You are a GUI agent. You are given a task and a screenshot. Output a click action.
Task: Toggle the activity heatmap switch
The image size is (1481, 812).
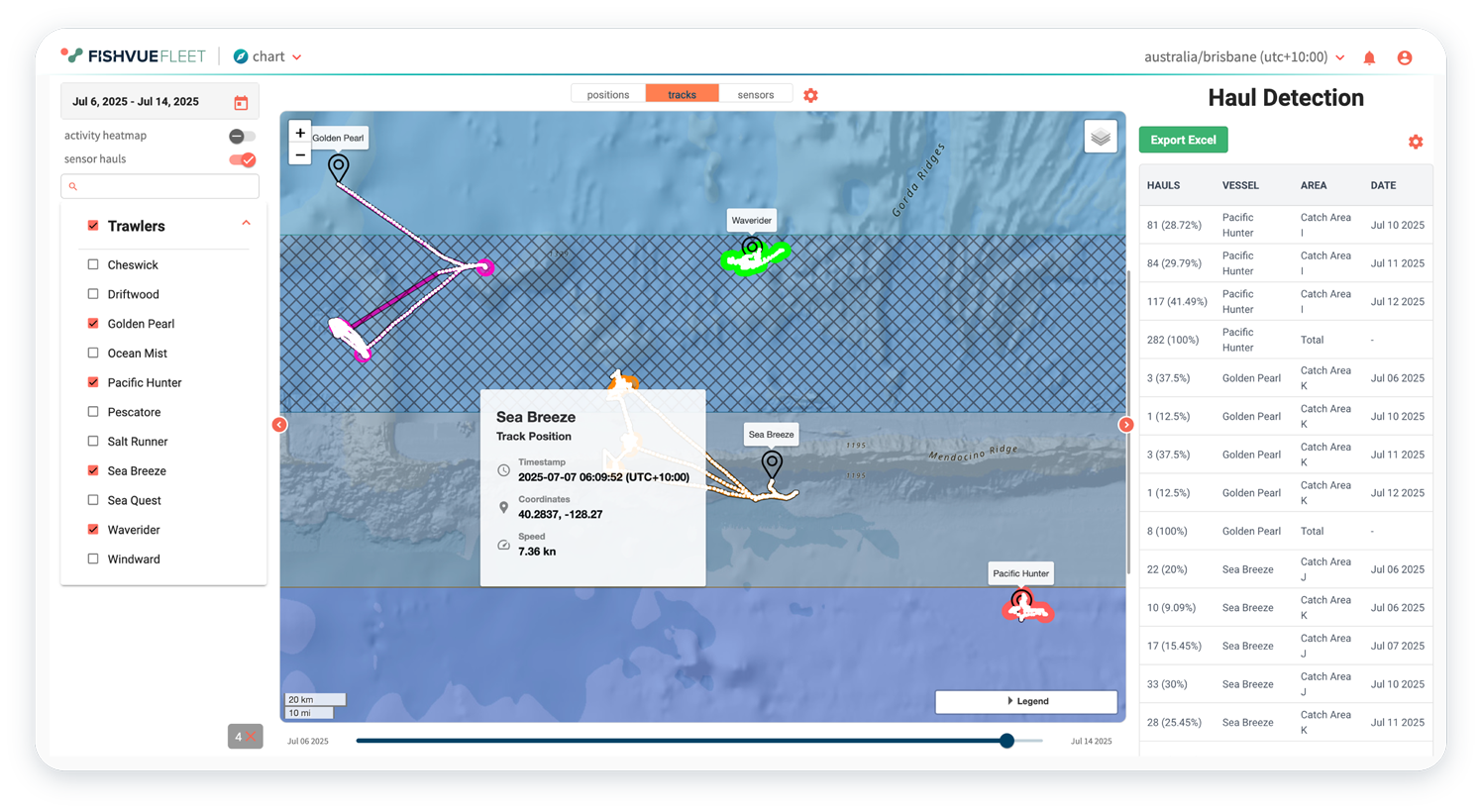pos(242,136)
